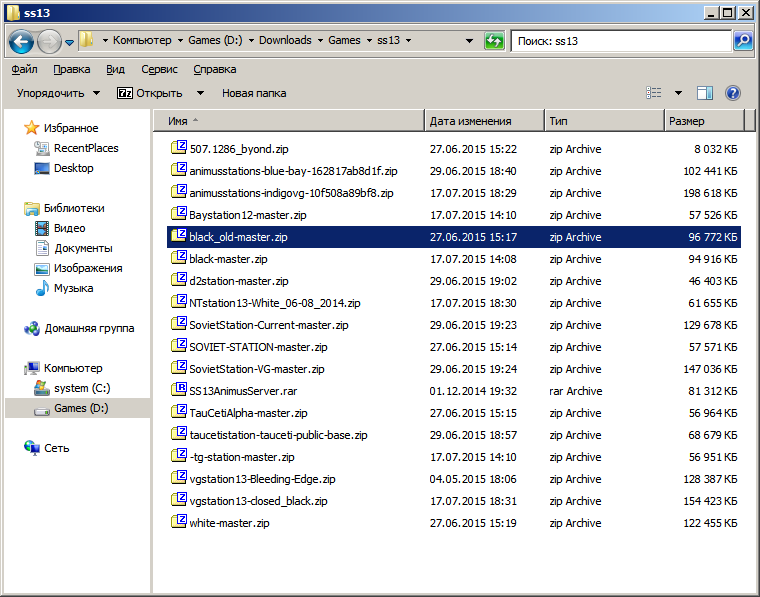Viewport: 760px width, 597px height.
Task: Expand the breadcrumb arrow after Downloads
Action: [320, 40]
